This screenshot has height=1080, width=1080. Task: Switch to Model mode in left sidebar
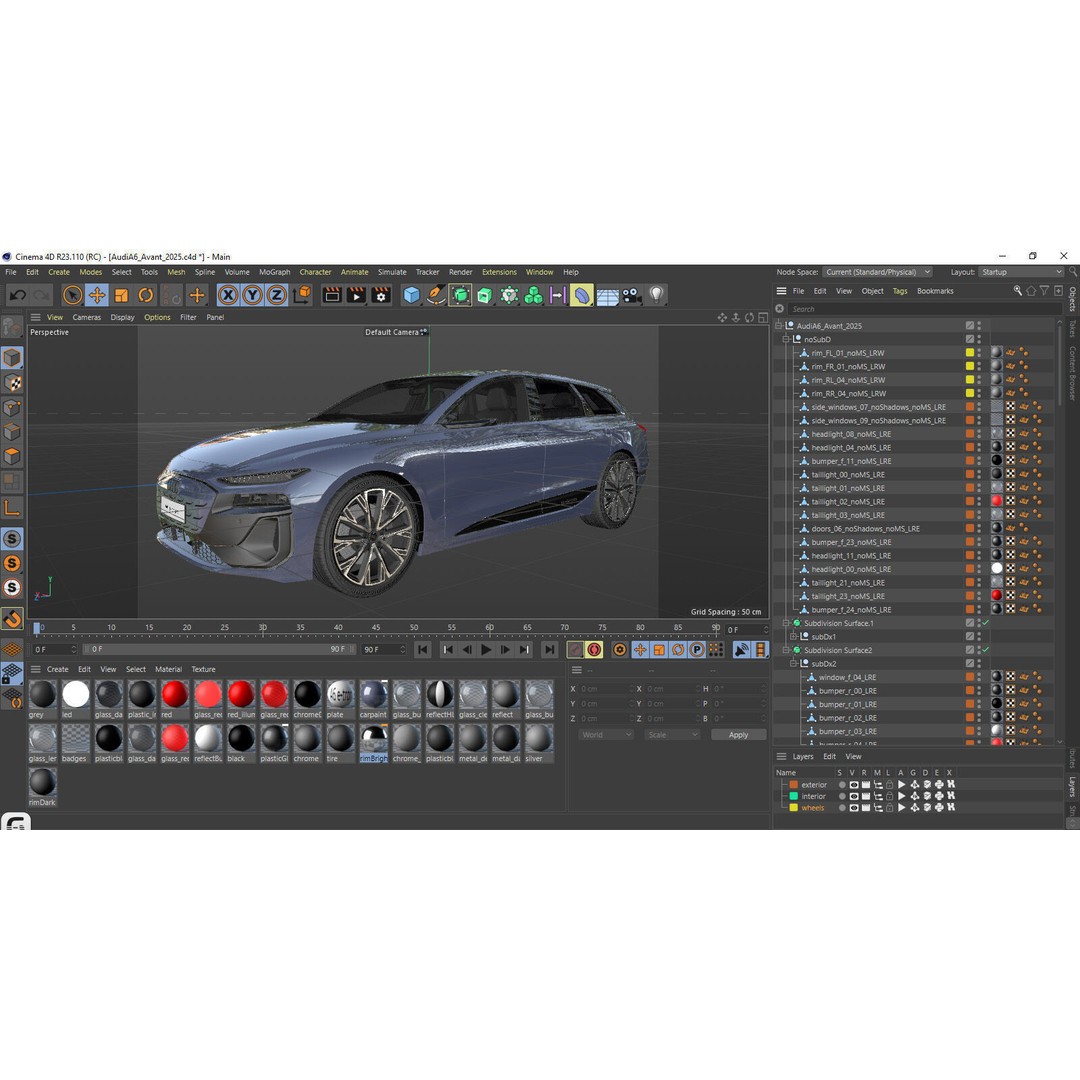[12, 357]
